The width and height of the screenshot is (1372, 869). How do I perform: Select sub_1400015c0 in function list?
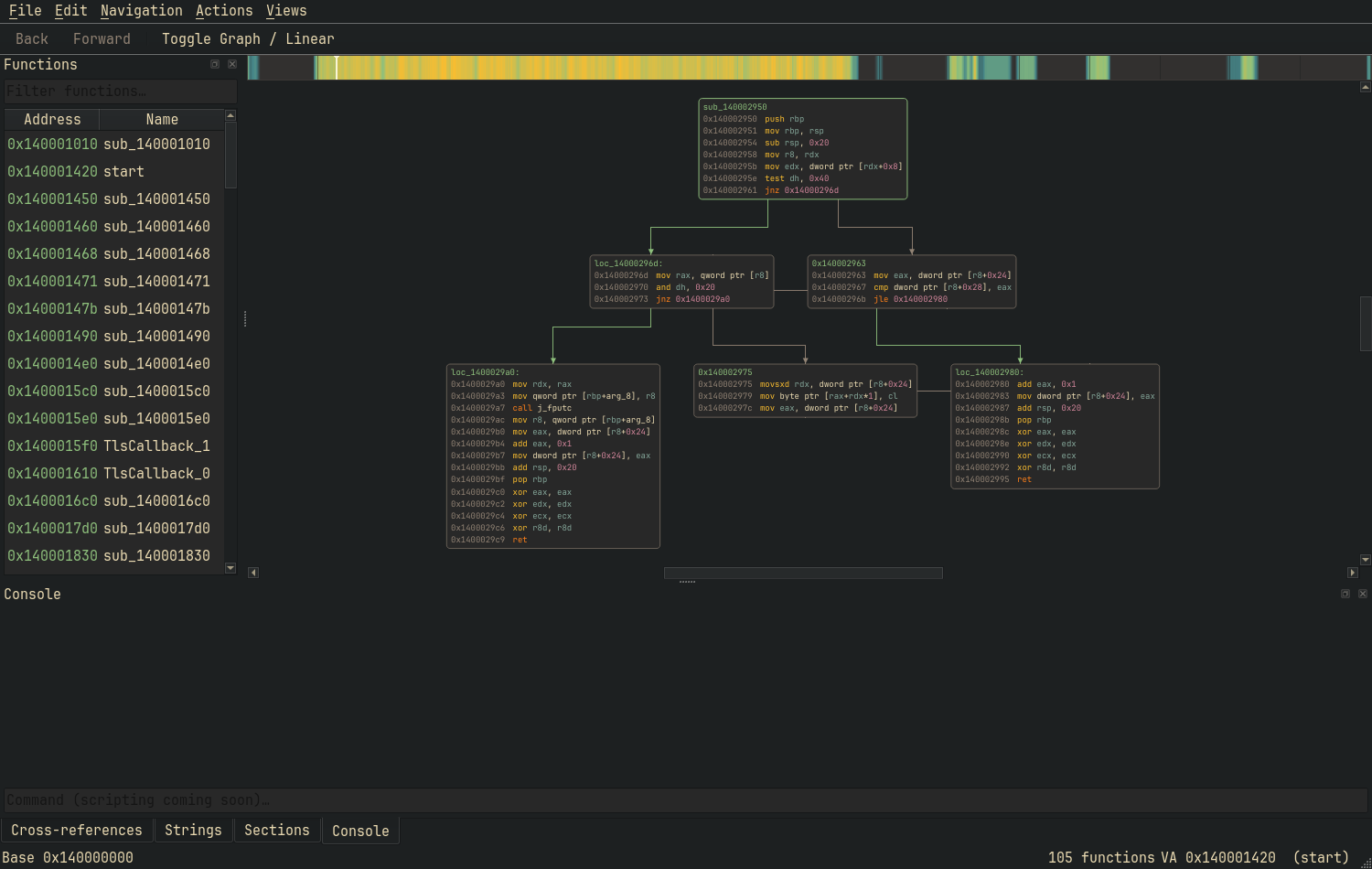114,392
